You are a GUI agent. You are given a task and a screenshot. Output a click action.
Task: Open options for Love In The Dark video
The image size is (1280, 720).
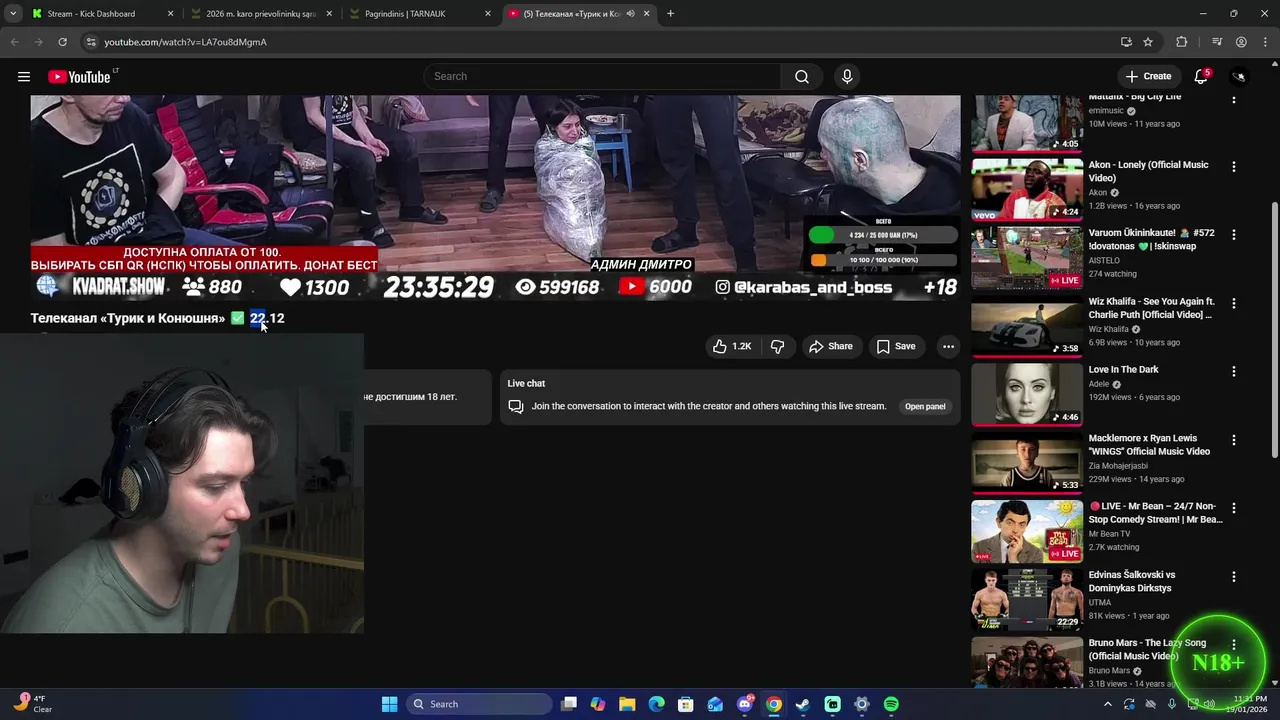[1233, 371]
